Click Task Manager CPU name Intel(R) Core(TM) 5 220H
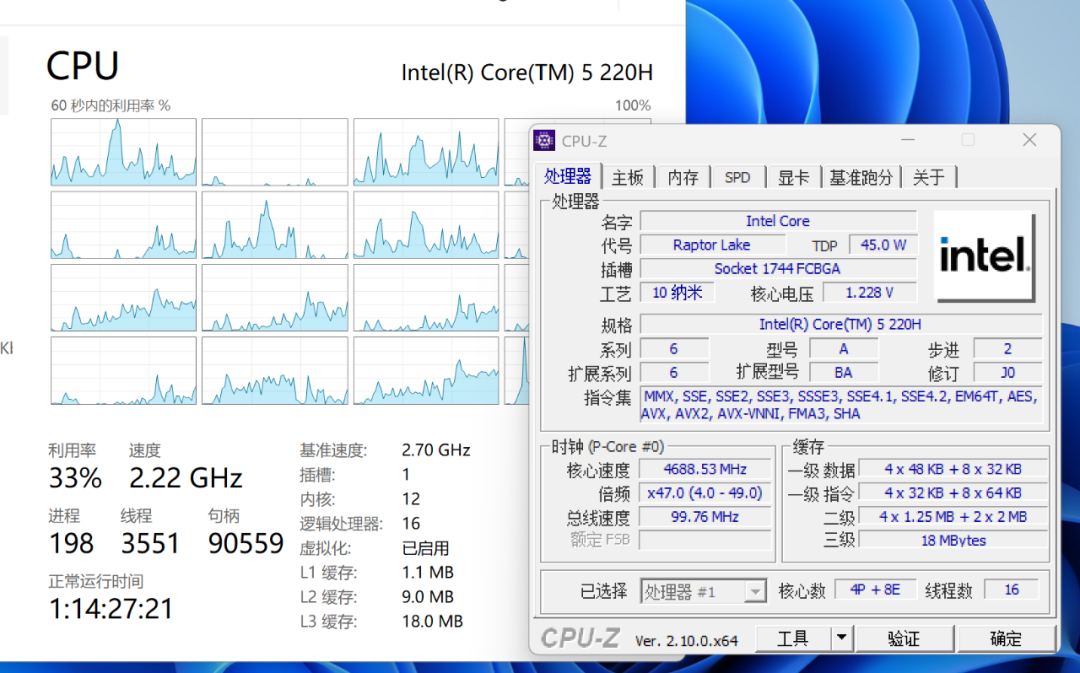This screenshot has height=673, width=1080. (x=527, y=72)
